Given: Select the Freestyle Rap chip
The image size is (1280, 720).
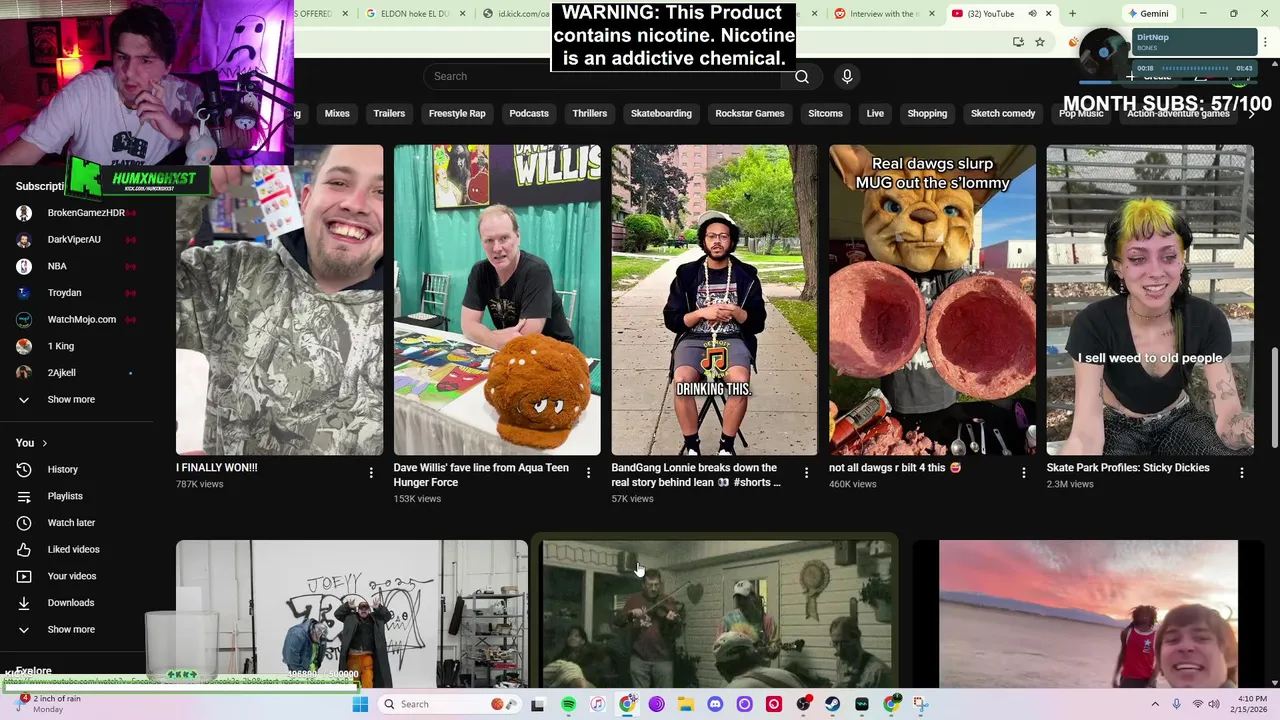Looking at the screenshot, I should coord(457,113).
